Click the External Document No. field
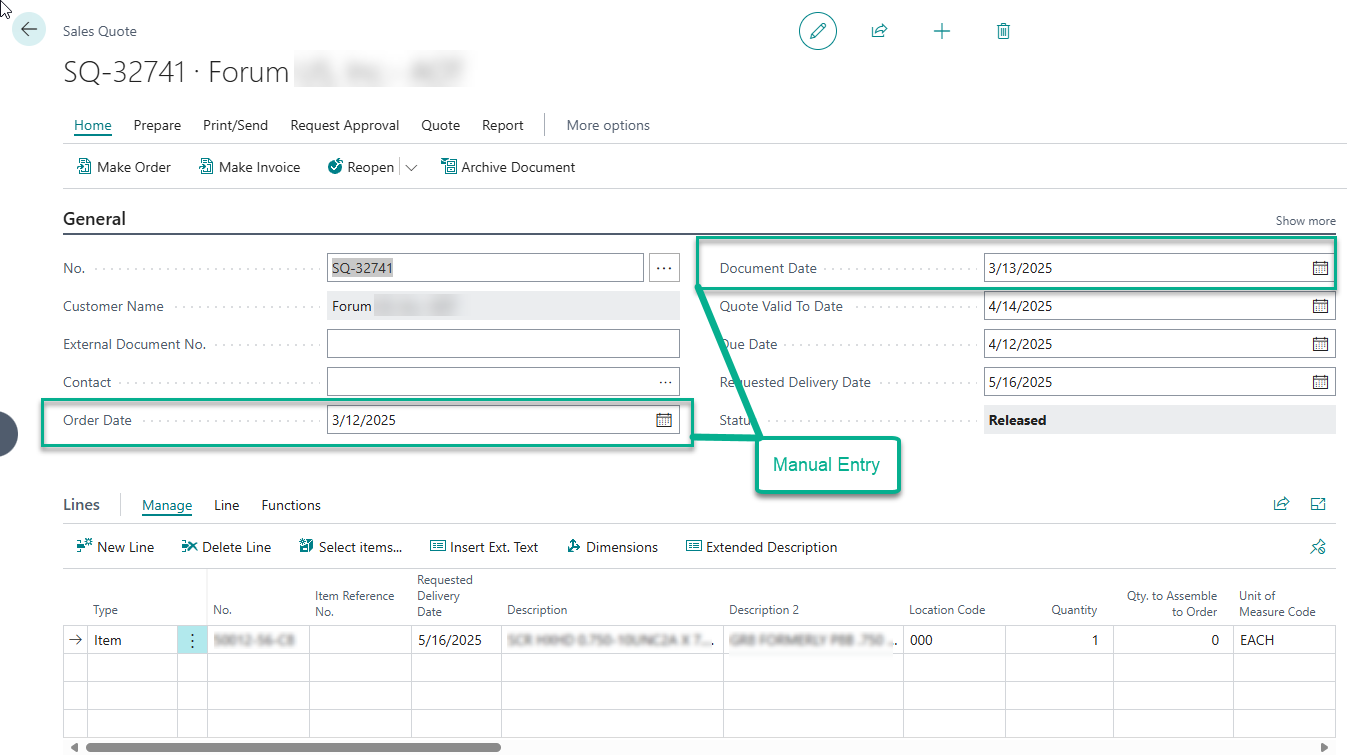This screenshot has height=756, width=1347. (x=503, y=344)
